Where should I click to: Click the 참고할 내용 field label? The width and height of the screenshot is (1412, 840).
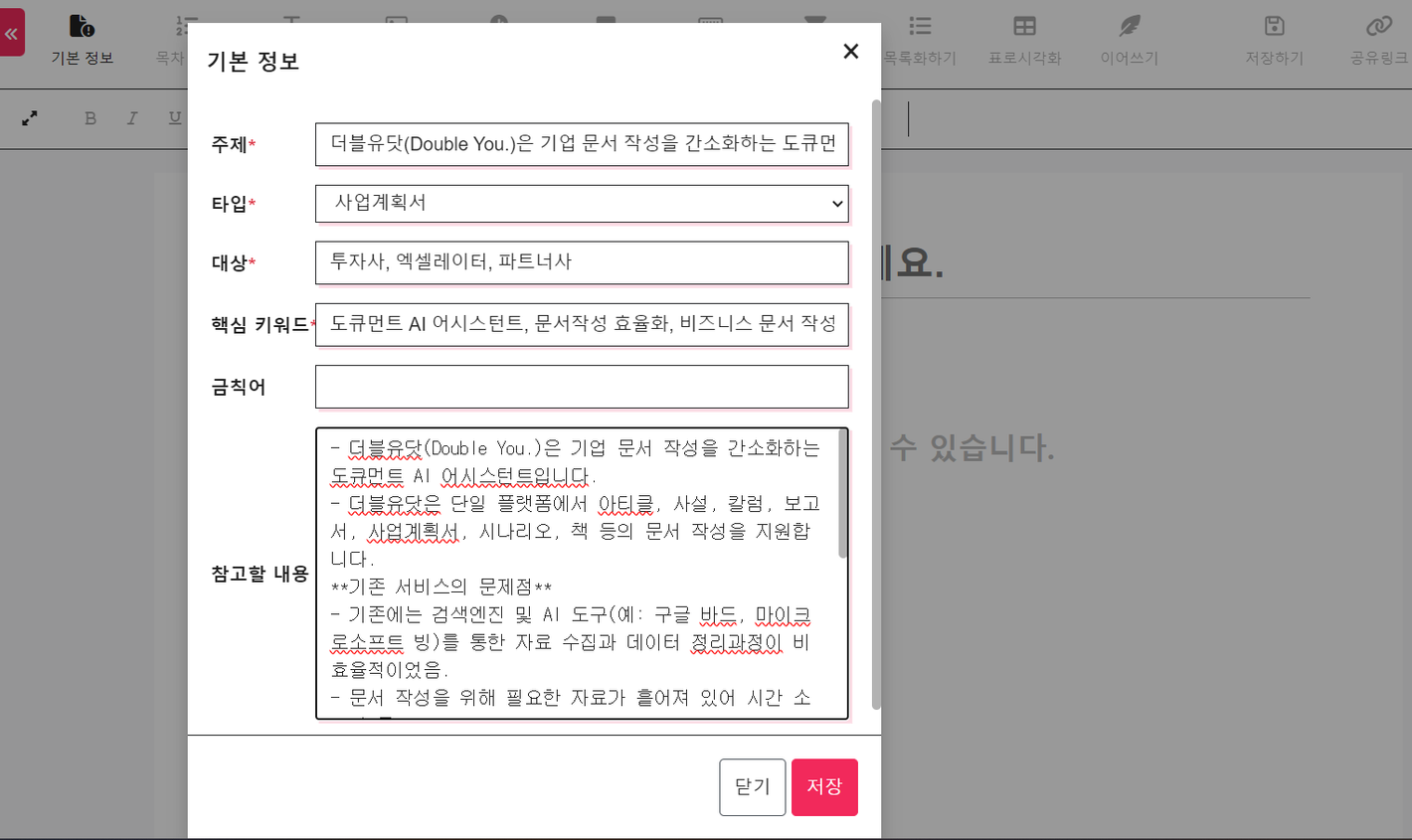pyautogui.click(x=260, y=574)
